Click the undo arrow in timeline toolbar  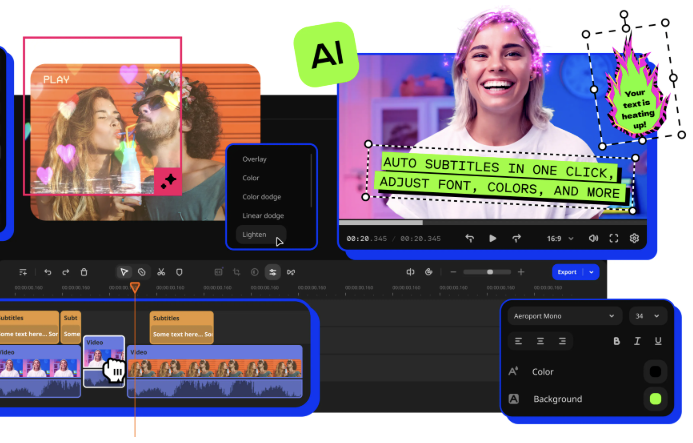click(48, 272)
